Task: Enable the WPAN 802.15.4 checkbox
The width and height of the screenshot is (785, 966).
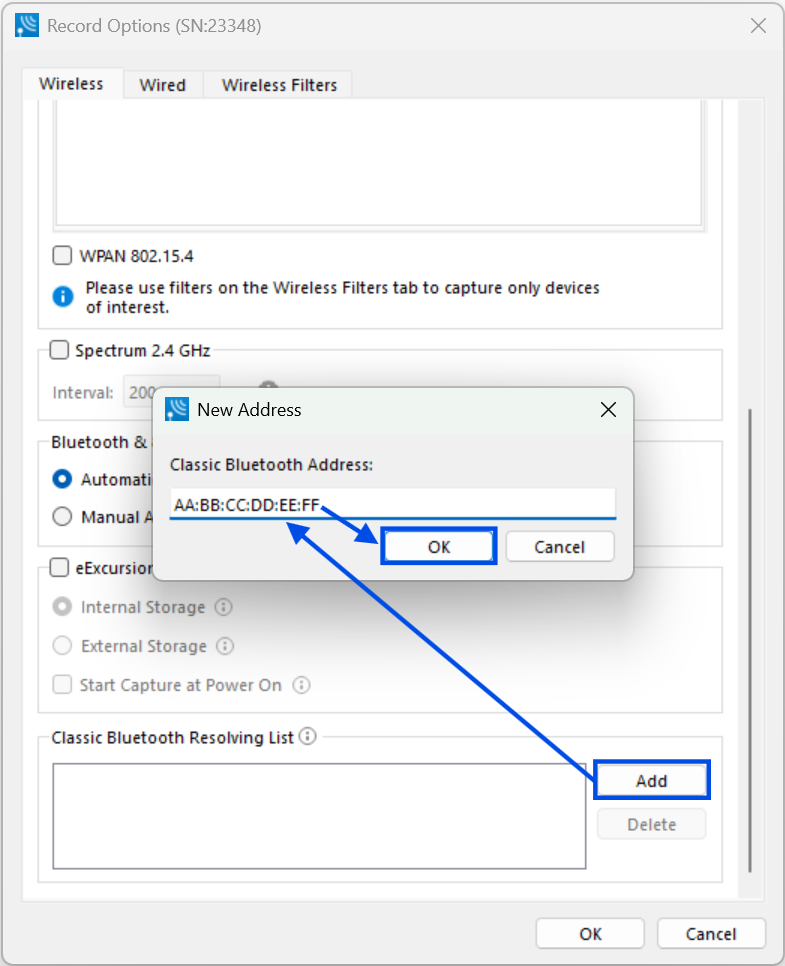Action: (62, 255)
